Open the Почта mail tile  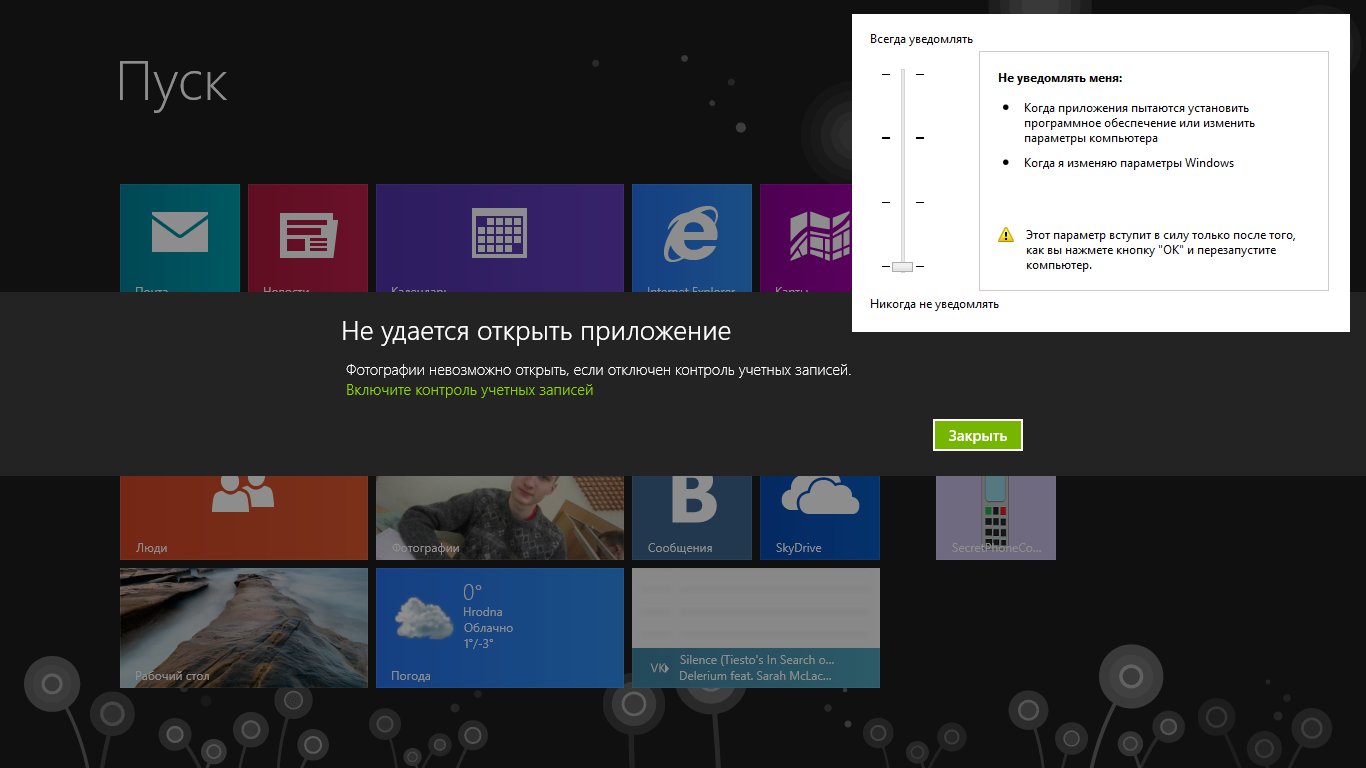pyautogui.click(x=180, y=238)
